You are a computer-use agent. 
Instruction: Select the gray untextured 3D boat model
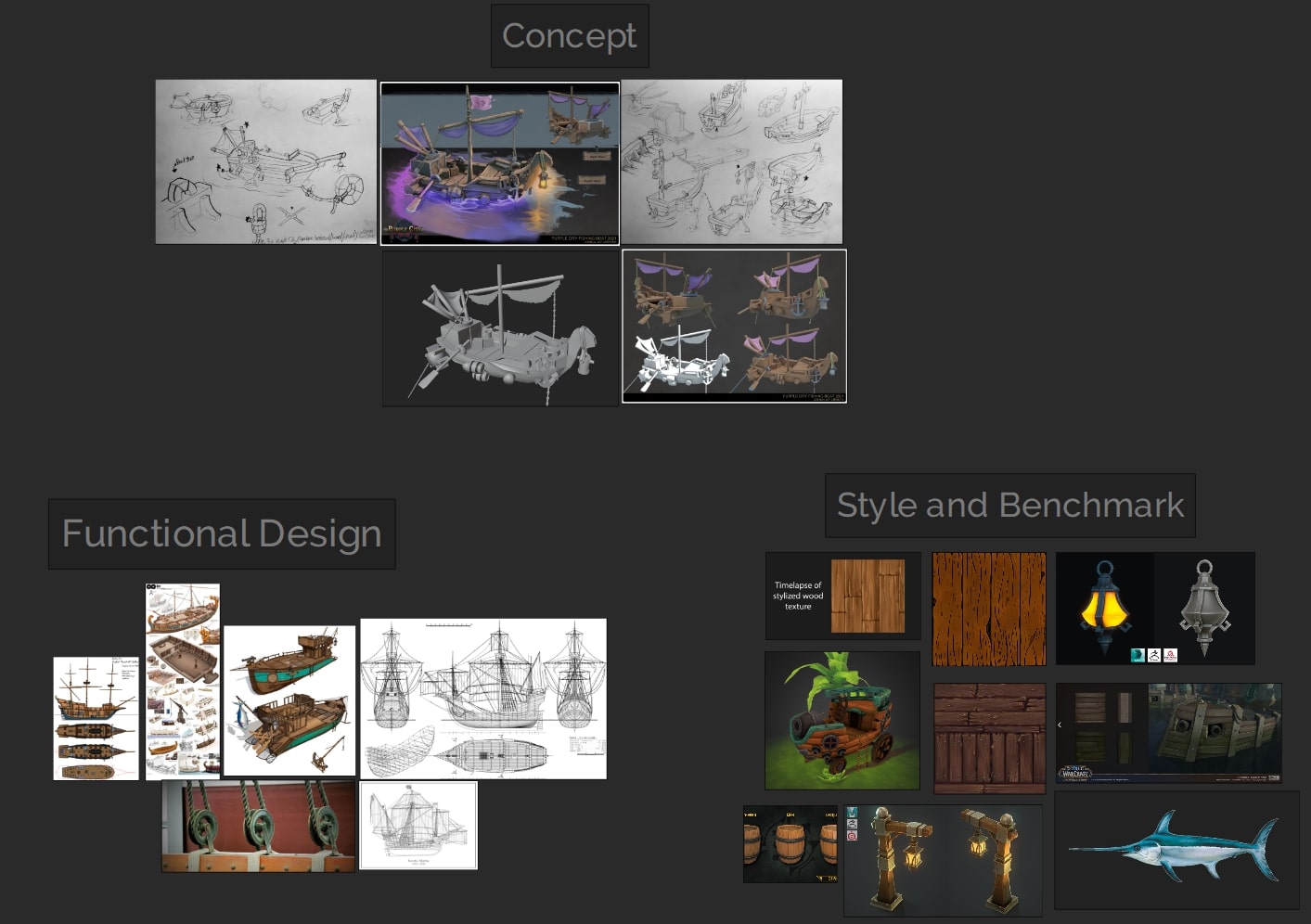click(500, 328)
